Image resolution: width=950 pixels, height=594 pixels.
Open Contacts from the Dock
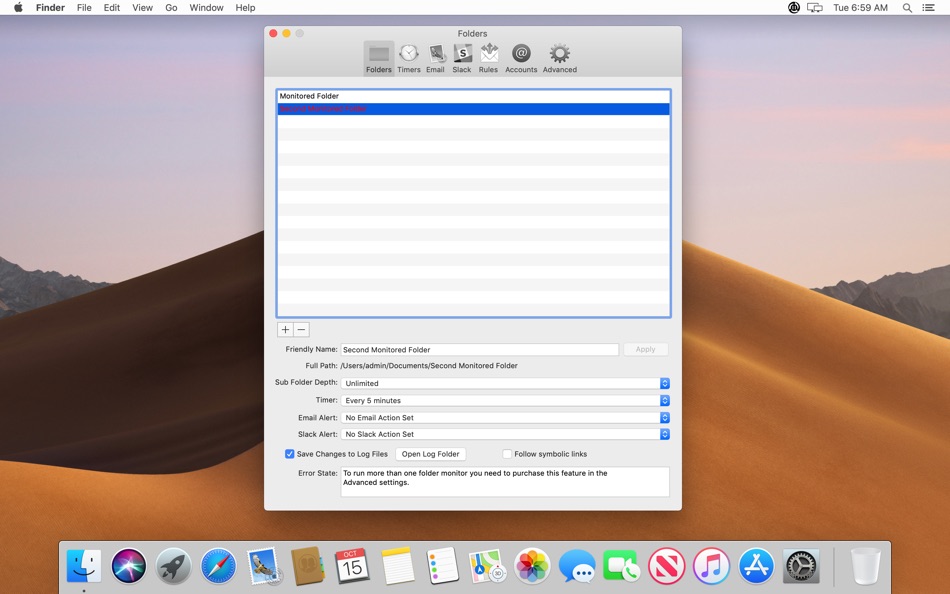308,566
